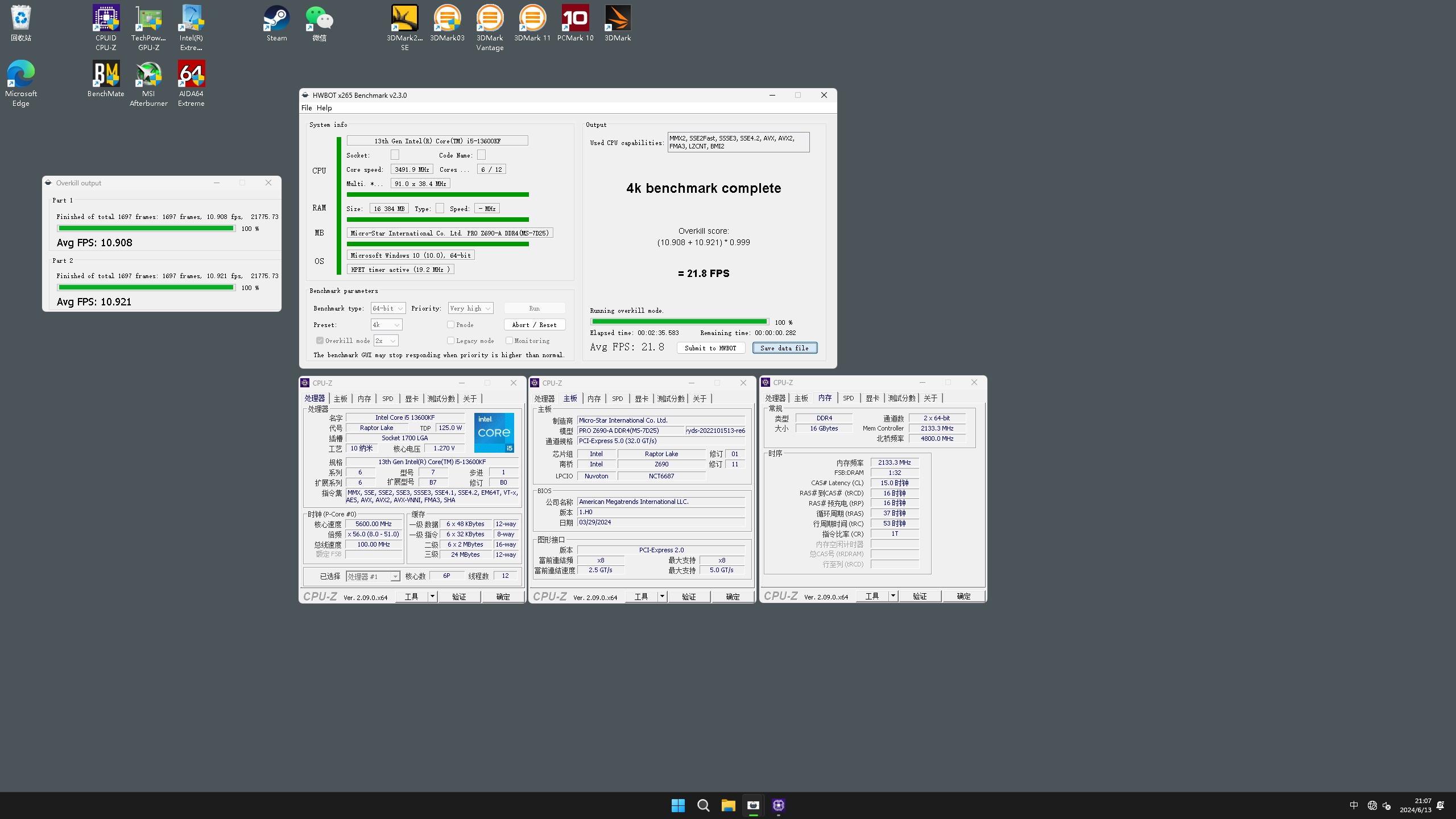Click the Part 1 progress bar
The image size is (1456, 819).
point(146,229)
